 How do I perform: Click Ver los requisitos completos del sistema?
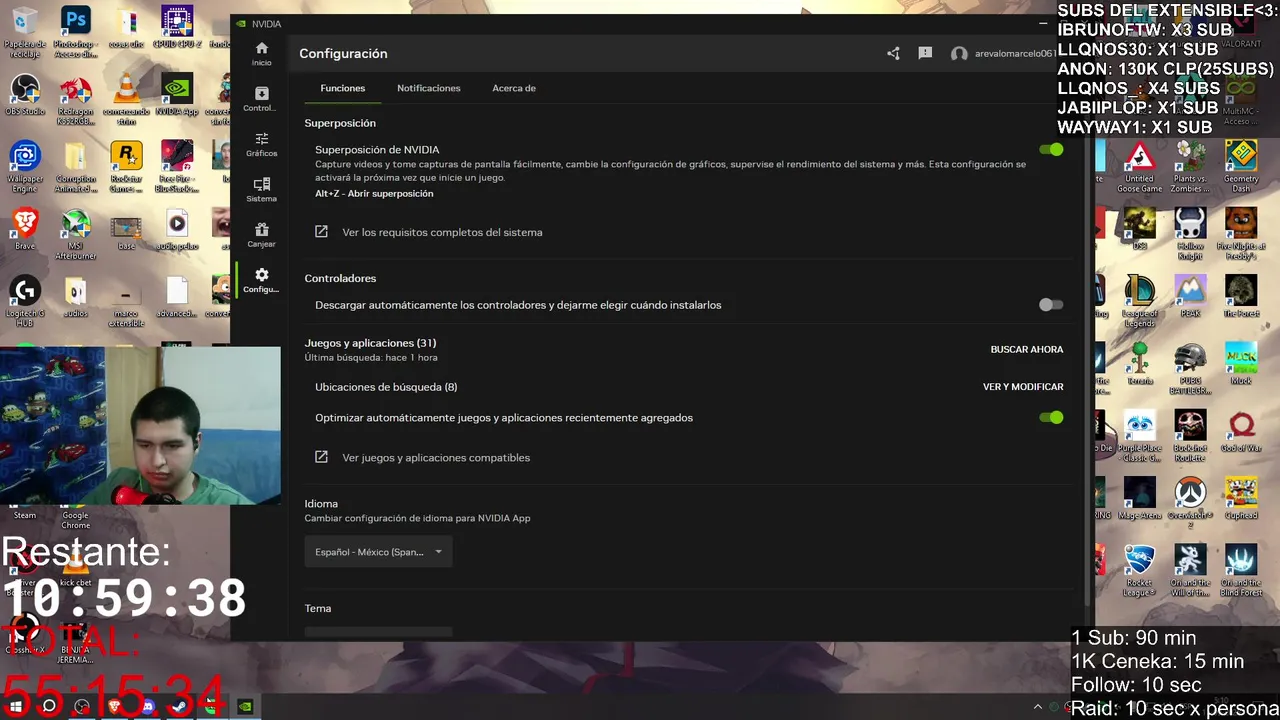pyautogui.click(x=429, y=232)
